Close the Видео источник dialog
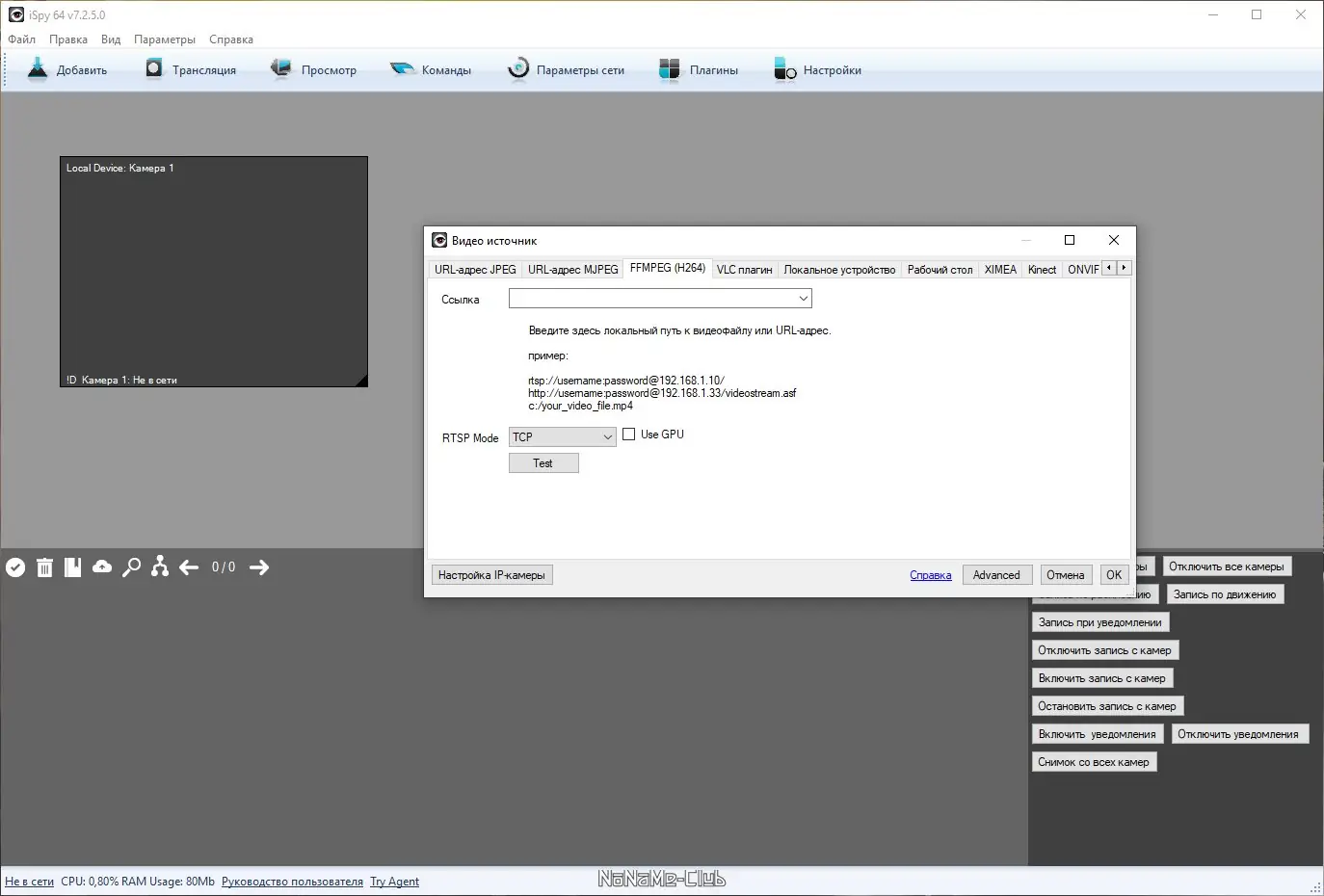This screenshot has width=1324, height=896. click(x=1114, y=240)
